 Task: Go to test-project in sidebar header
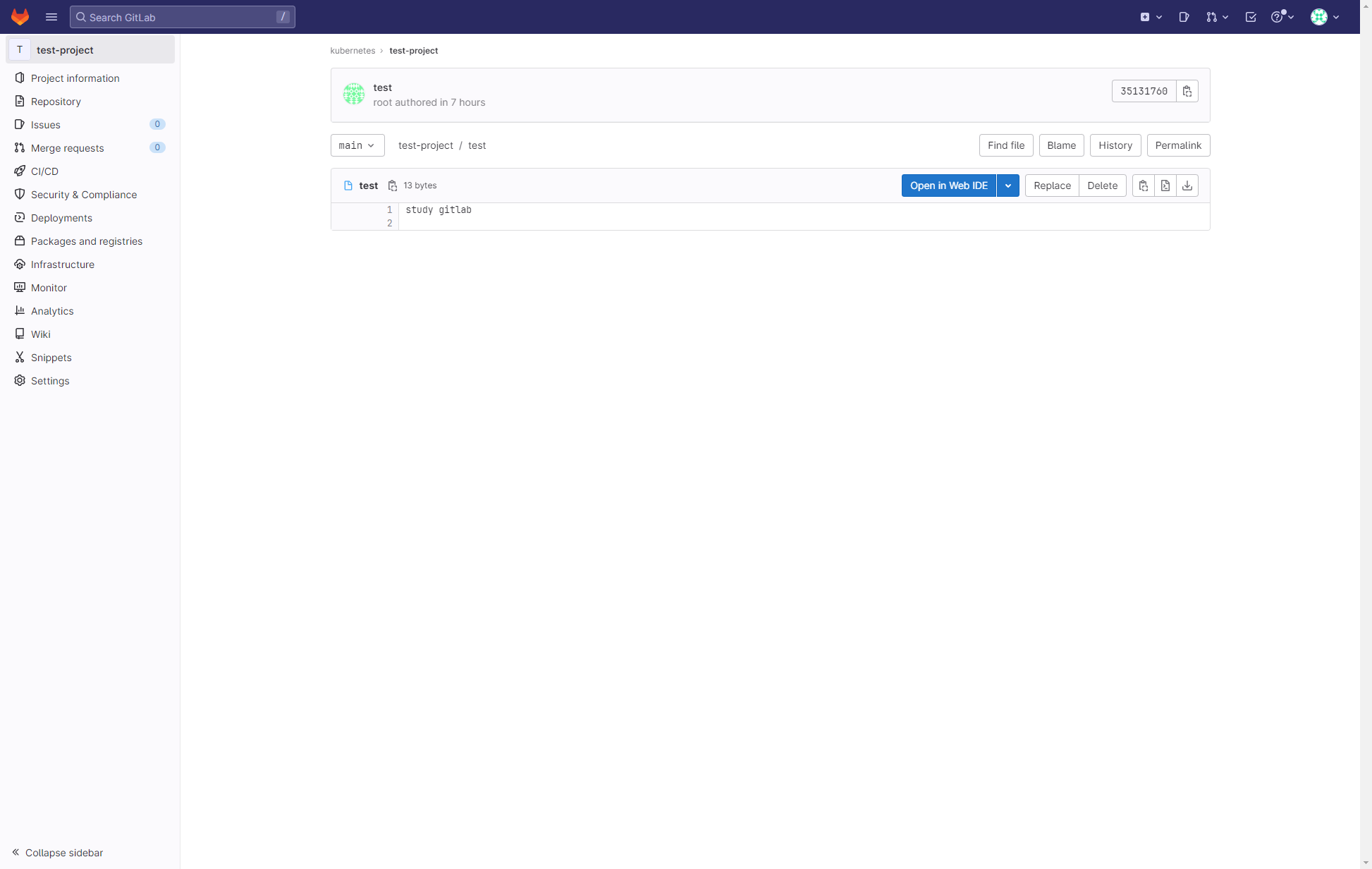[x=90, y=50]
